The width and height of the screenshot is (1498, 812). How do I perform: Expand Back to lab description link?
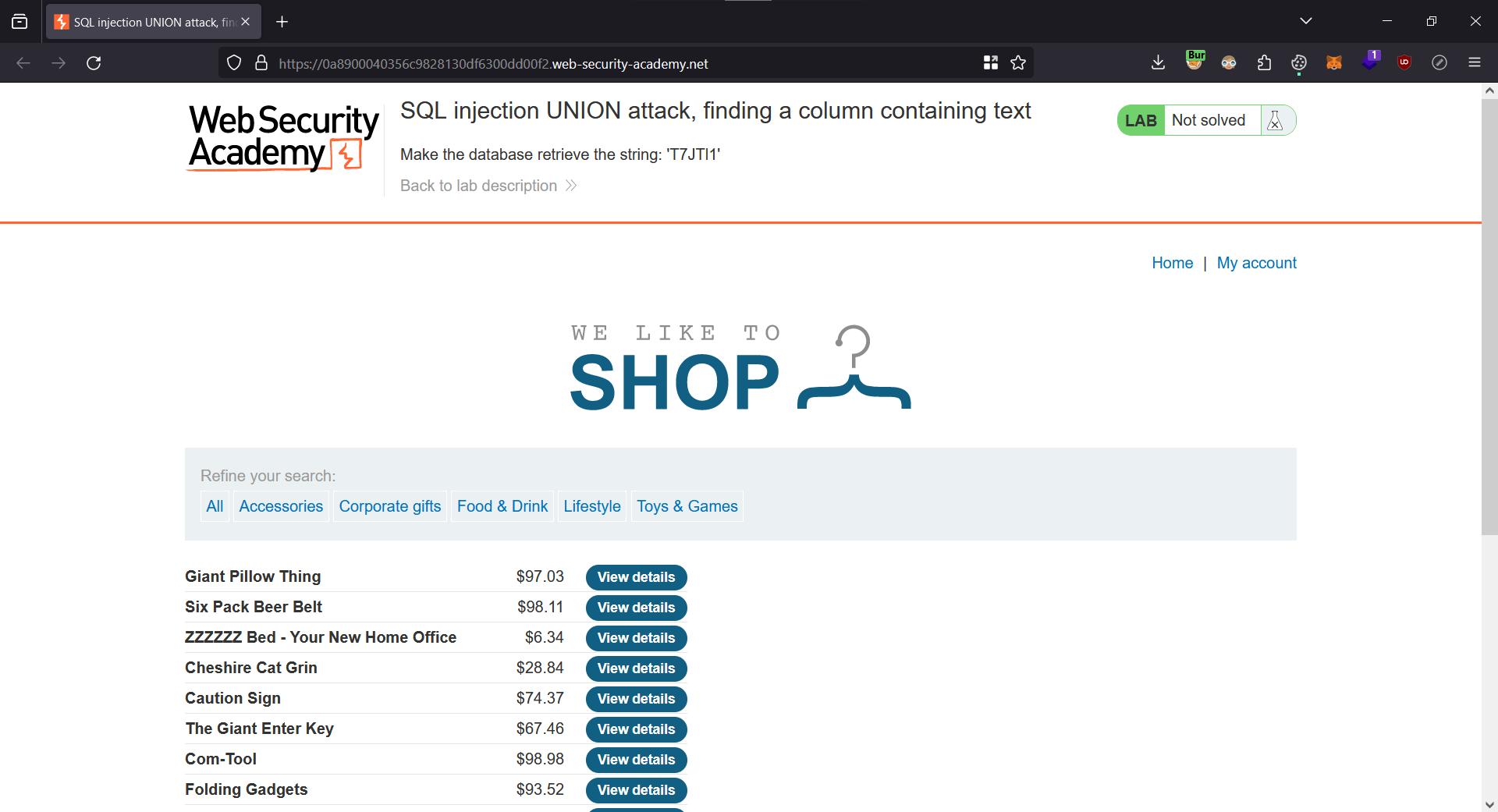(x=488, y=186)
